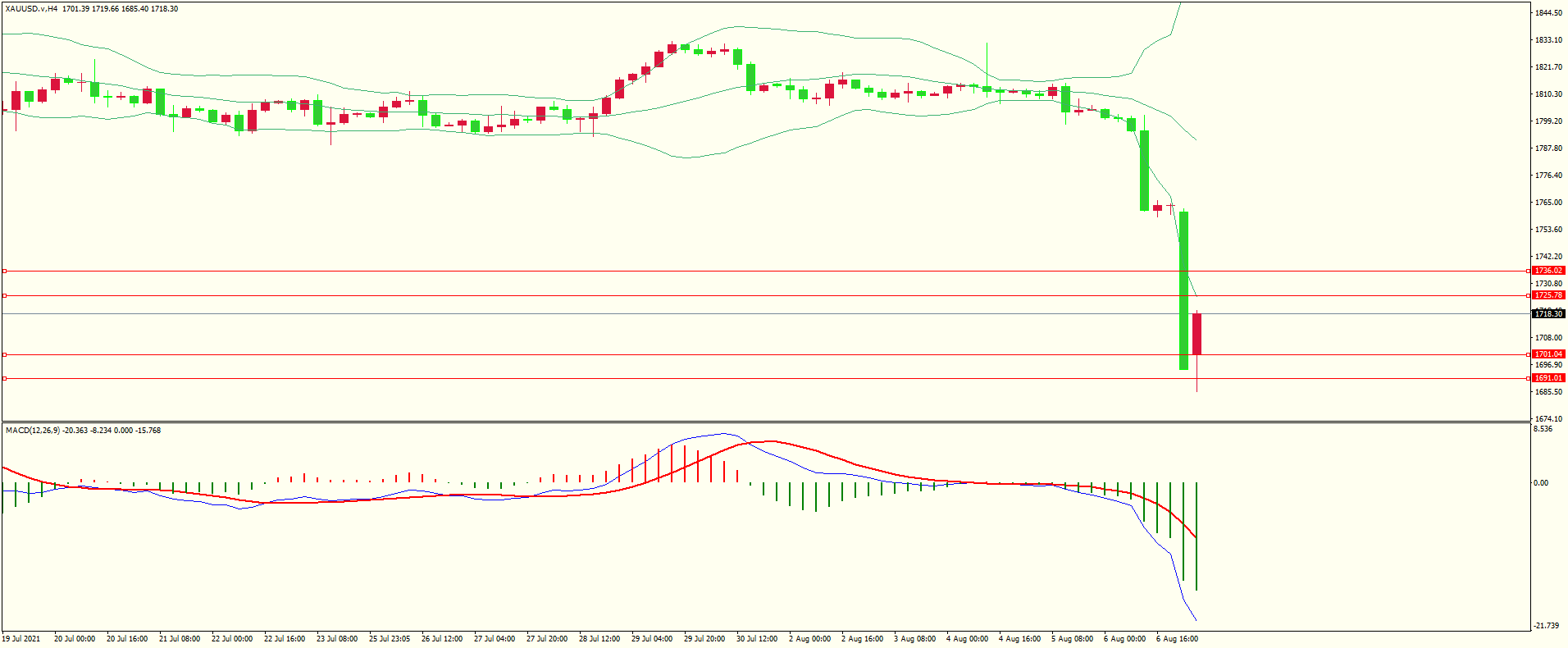Image resolution: width=1568 pixels, height=648 pixels.
Task: Click the -21.739 MACD scale value
Action: (1546, 626)
